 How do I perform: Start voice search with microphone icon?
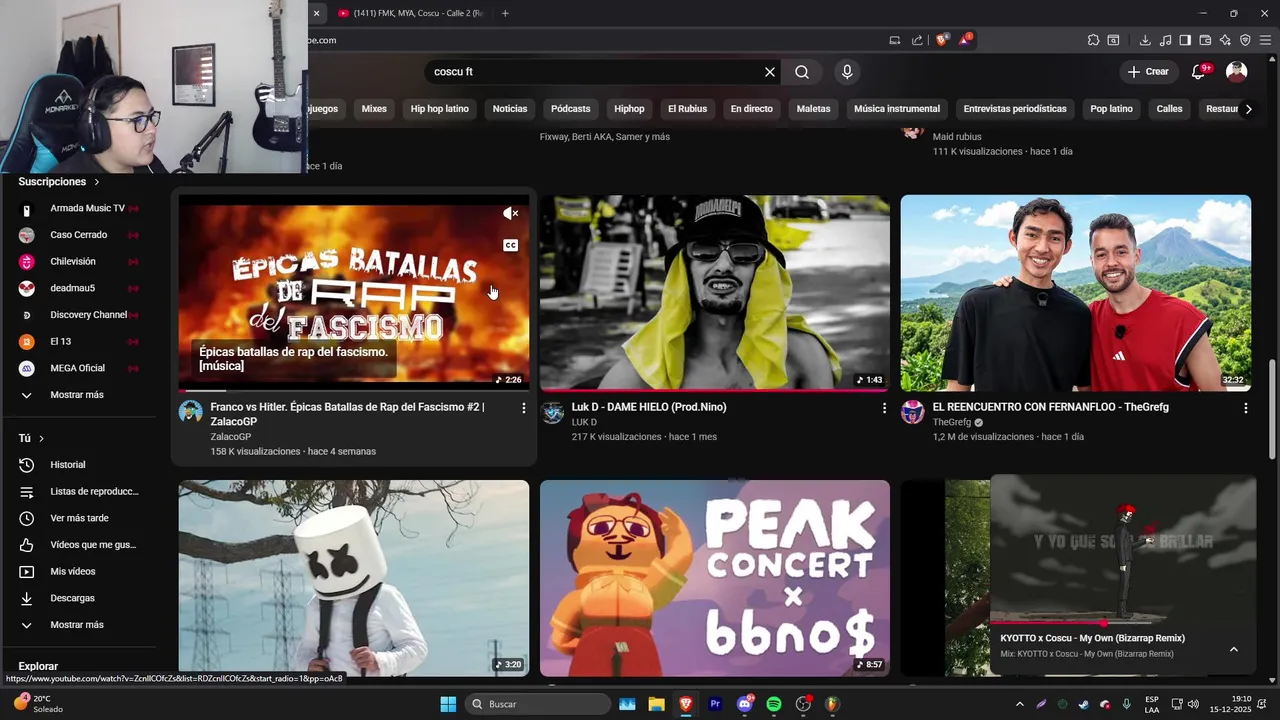[847, 72]
